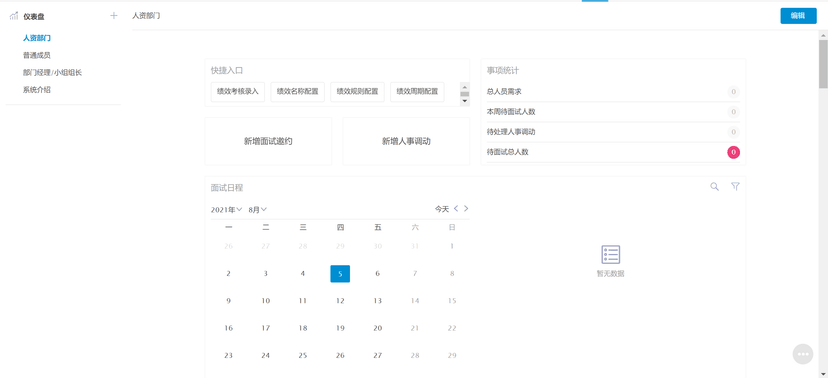Go to previous month with left arrow
The width and height of the screenshot is (828, 378).
456,209
